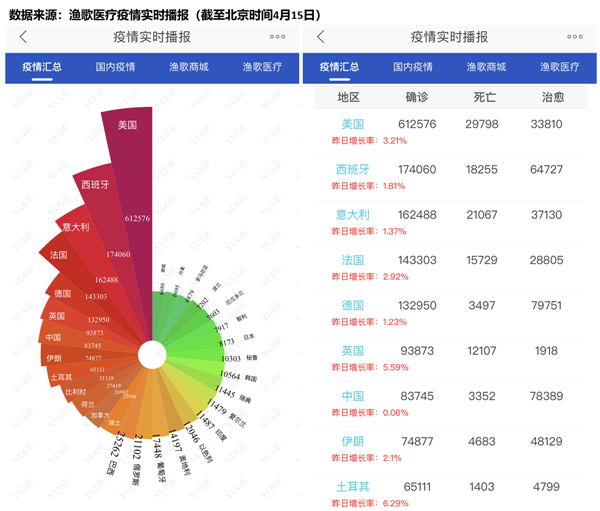Switch to 国内疫情 tab in the left panel

click(115, 68)
